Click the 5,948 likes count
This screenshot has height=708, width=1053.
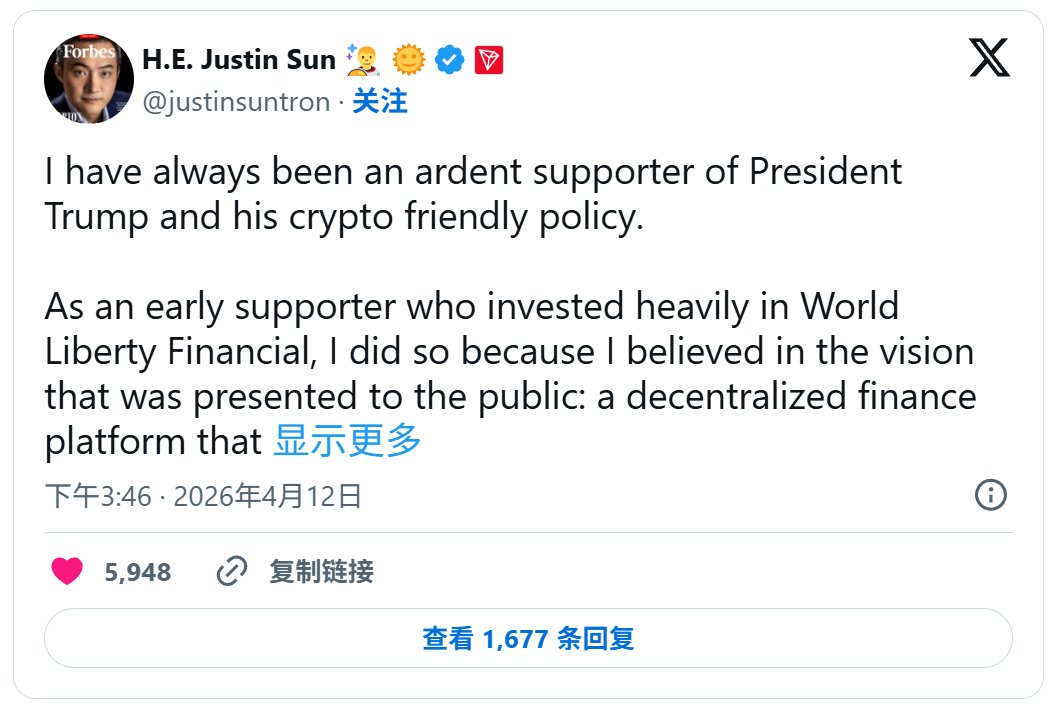(x=137, y=571)
